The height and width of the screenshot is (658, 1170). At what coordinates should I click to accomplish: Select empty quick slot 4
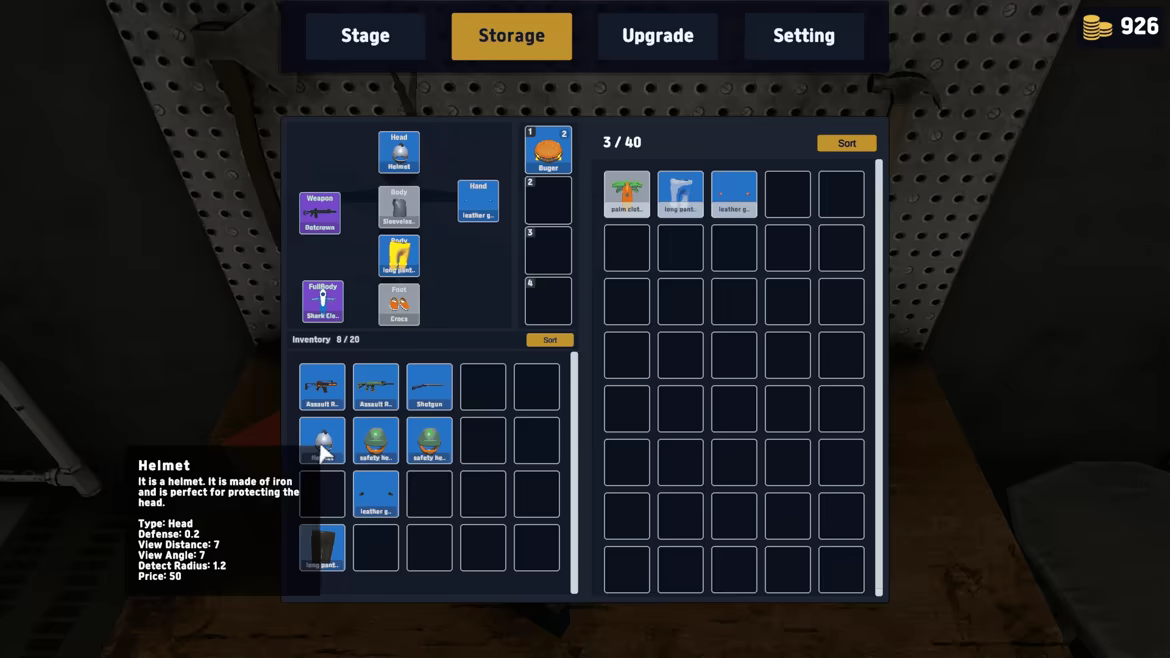[x=548, y=301]
